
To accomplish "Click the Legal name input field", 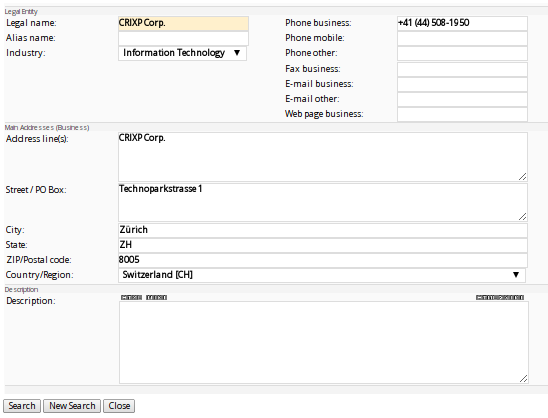I will [x=183, y=23].
